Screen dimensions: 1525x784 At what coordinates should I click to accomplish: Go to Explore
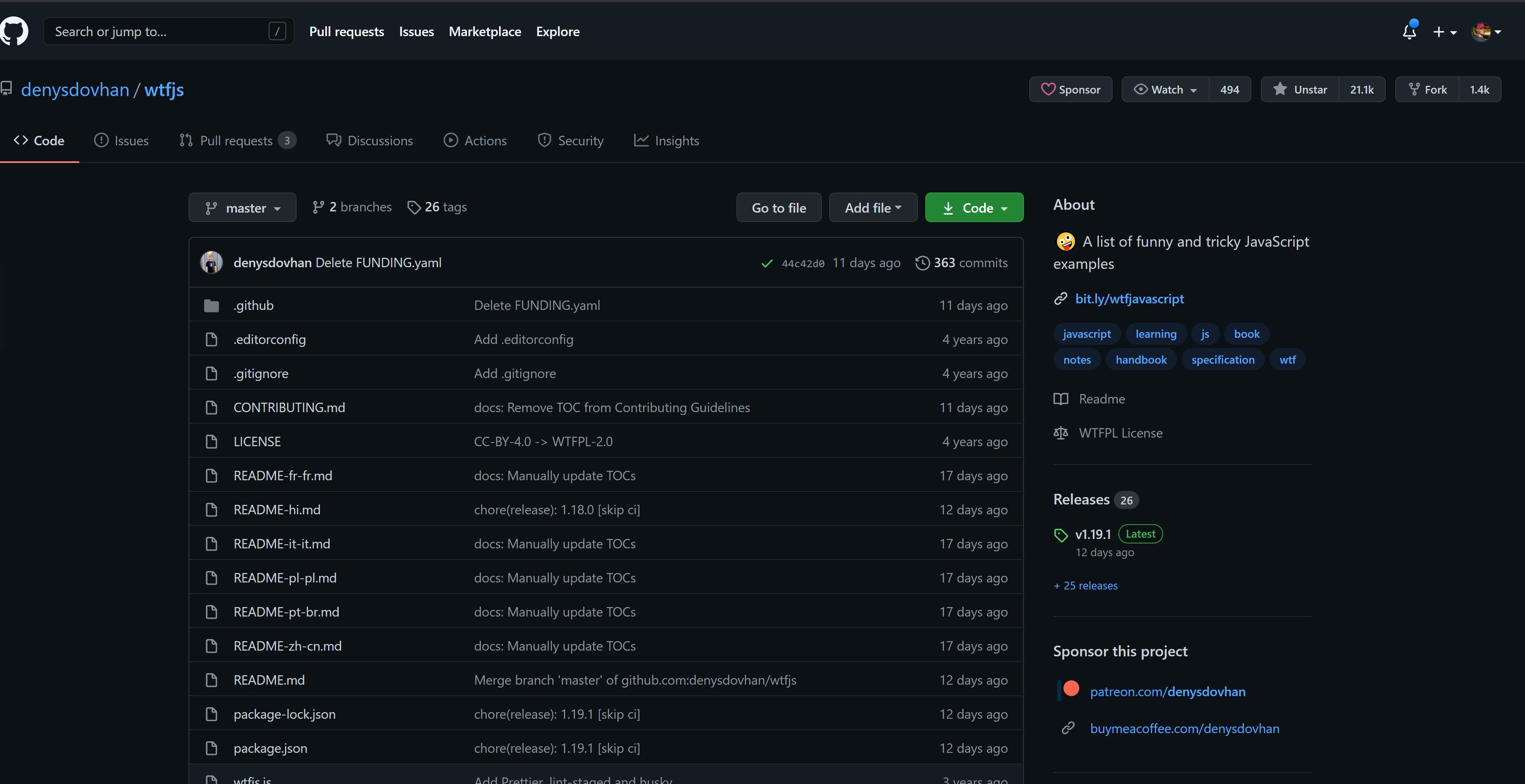(558, 32)
